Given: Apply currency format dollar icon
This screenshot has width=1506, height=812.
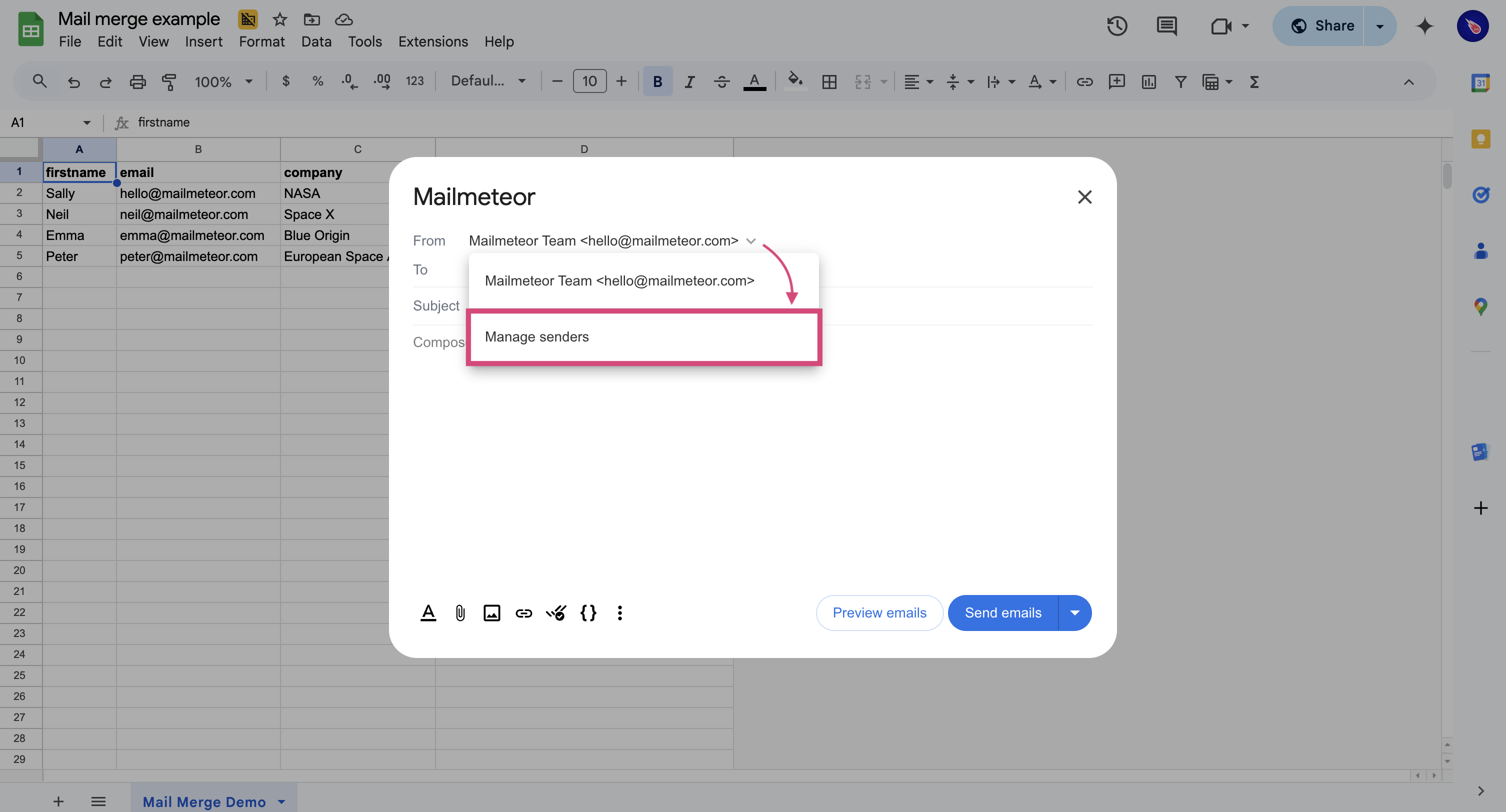Looking at the screenshot, I should [286, 81].
